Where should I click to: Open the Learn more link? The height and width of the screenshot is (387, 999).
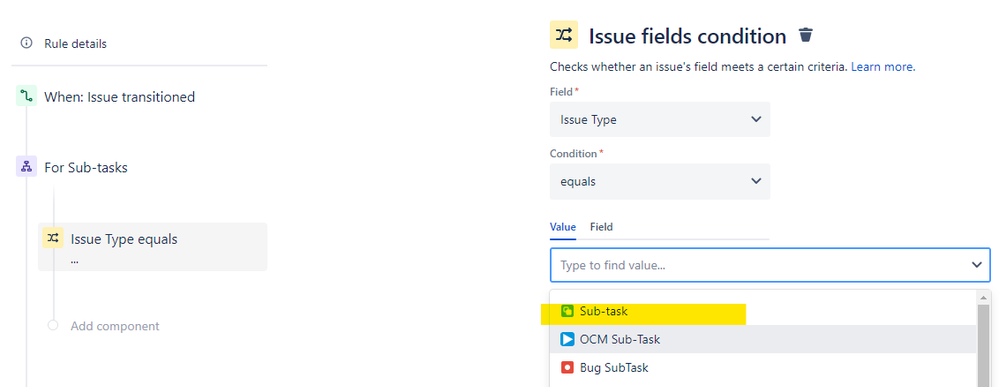point(883,66)
